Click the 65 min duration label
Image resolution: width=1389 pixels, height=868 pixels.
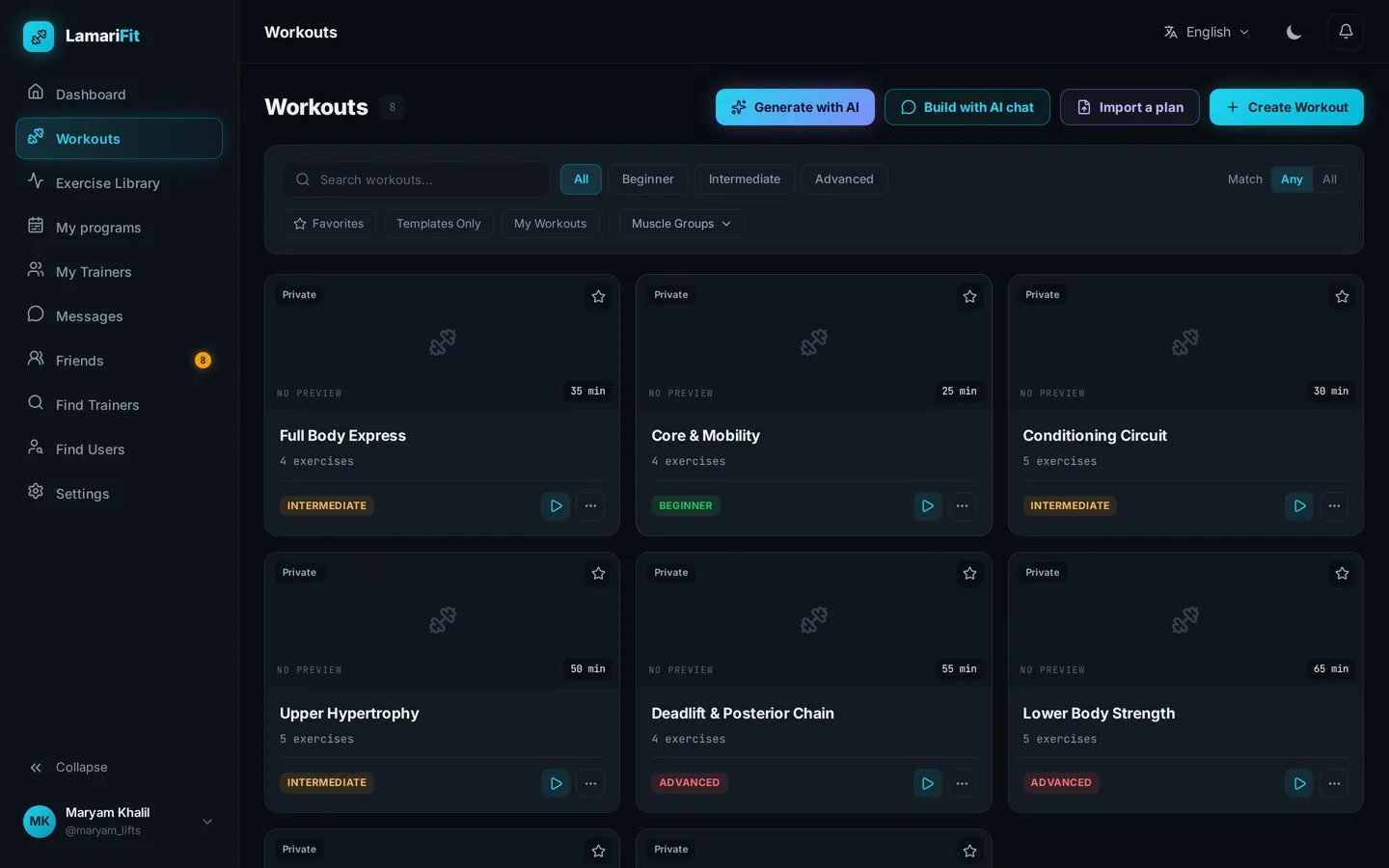pyautogui.click(x=1331, y=668)
